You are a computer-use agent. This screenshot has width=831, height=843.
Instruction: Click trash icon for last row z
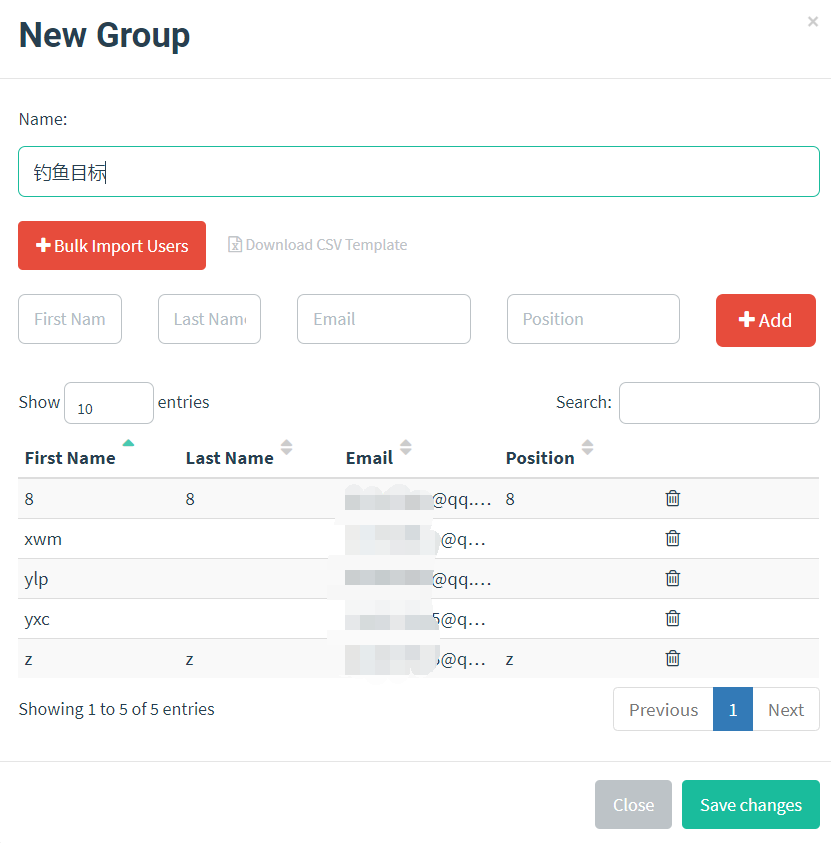[673, 658]
